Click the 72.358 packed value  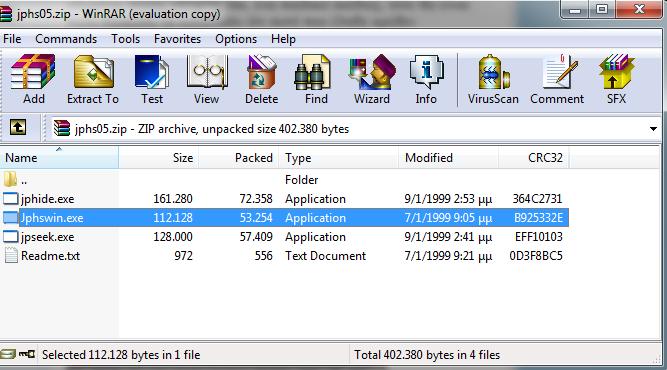(256, 199)
